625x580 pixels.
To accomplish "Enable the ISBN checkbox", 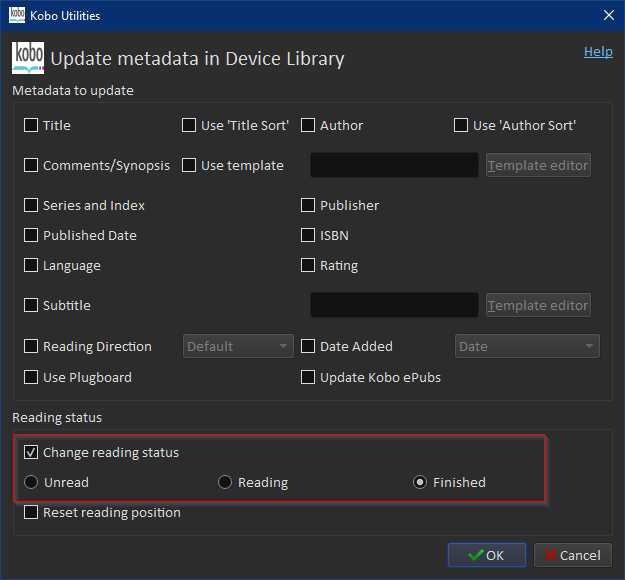I will pos(309,236).
